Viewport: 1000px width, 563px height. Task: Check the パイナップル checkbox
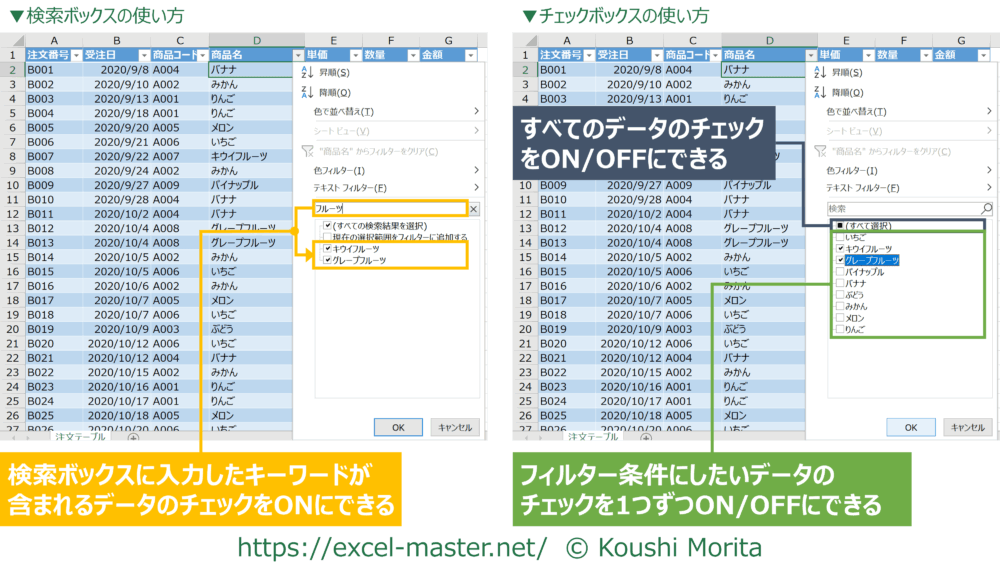[839, 272]
